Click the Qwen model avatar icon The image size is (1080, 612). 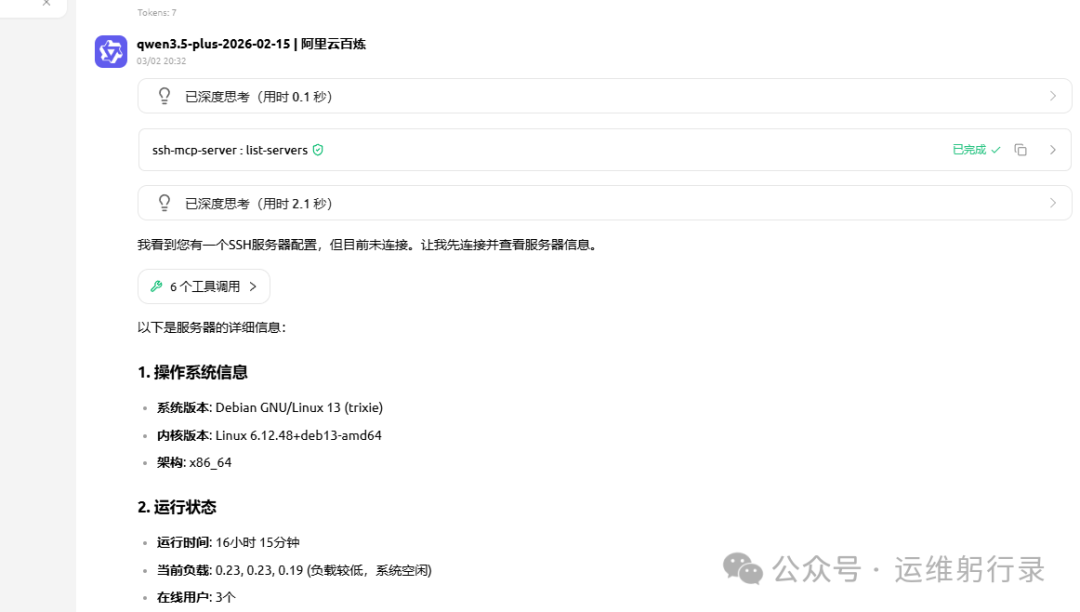pos(111,52)
